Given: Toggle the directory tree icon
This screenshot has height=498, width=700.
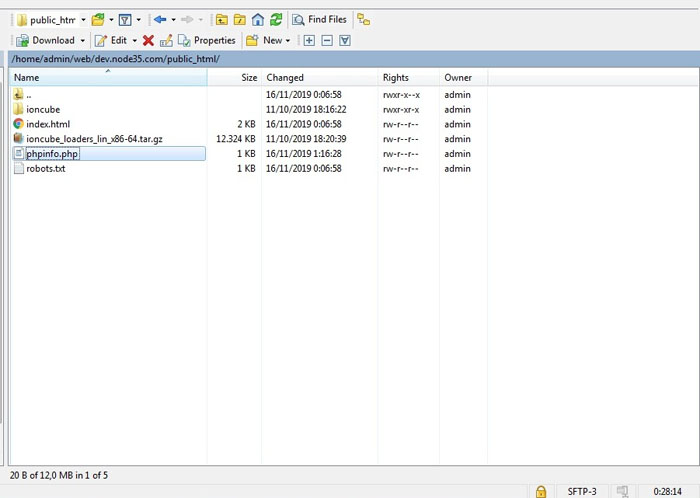Looking at the screenshot, I should point(363,20).
